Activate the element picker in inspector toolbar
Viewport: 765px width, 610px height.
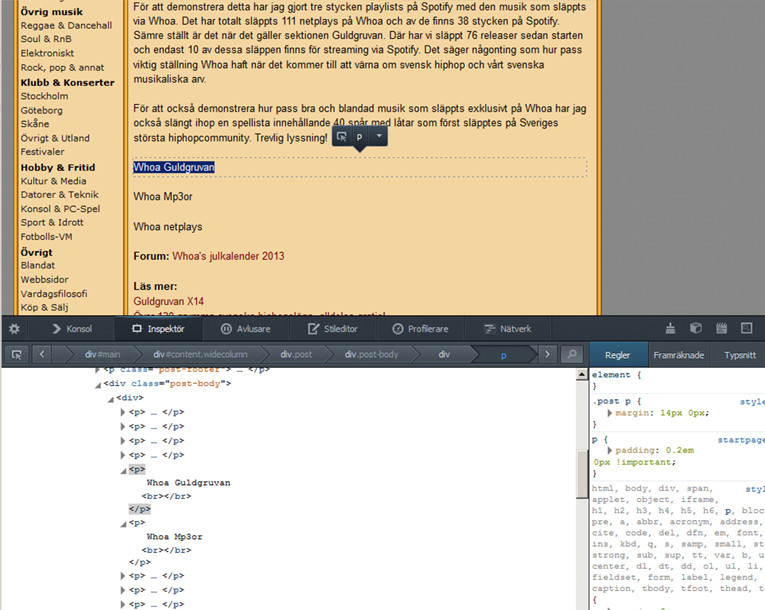pyautogui.click(x=17, y=355)
